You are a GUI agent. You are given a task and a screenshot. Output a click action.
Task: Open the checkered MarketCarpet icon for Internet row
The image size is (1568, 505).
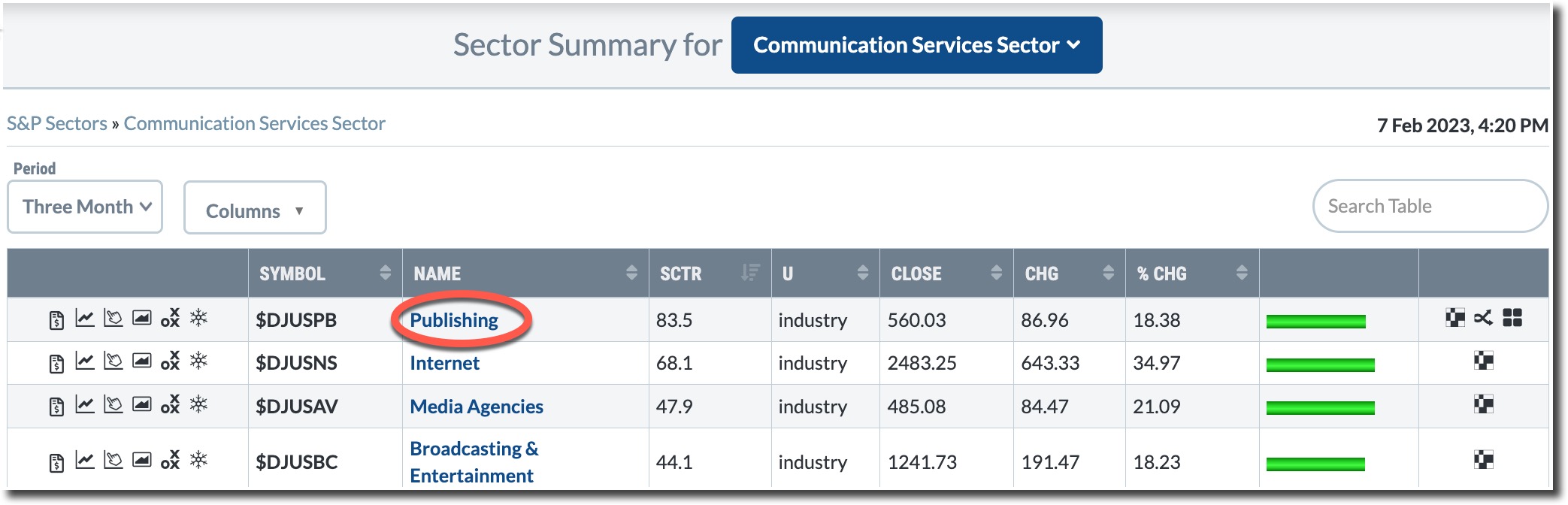click(x=1483, y=361)
